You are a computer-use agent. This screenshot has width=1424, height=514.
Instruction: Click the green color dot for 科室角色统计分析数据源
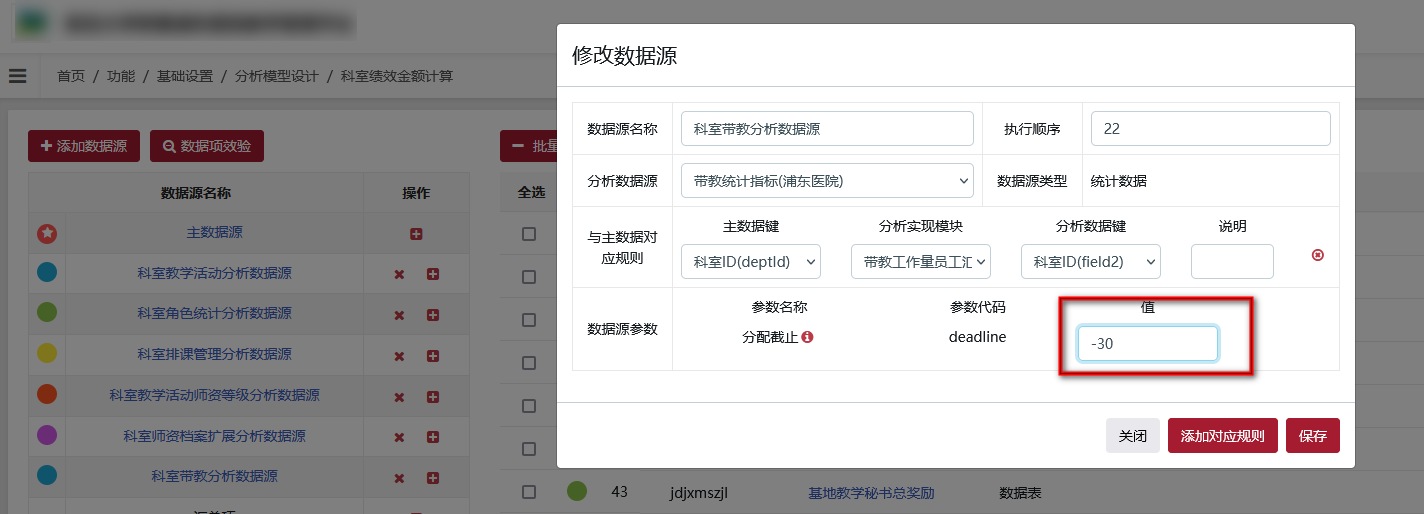[x=47, y=313]
